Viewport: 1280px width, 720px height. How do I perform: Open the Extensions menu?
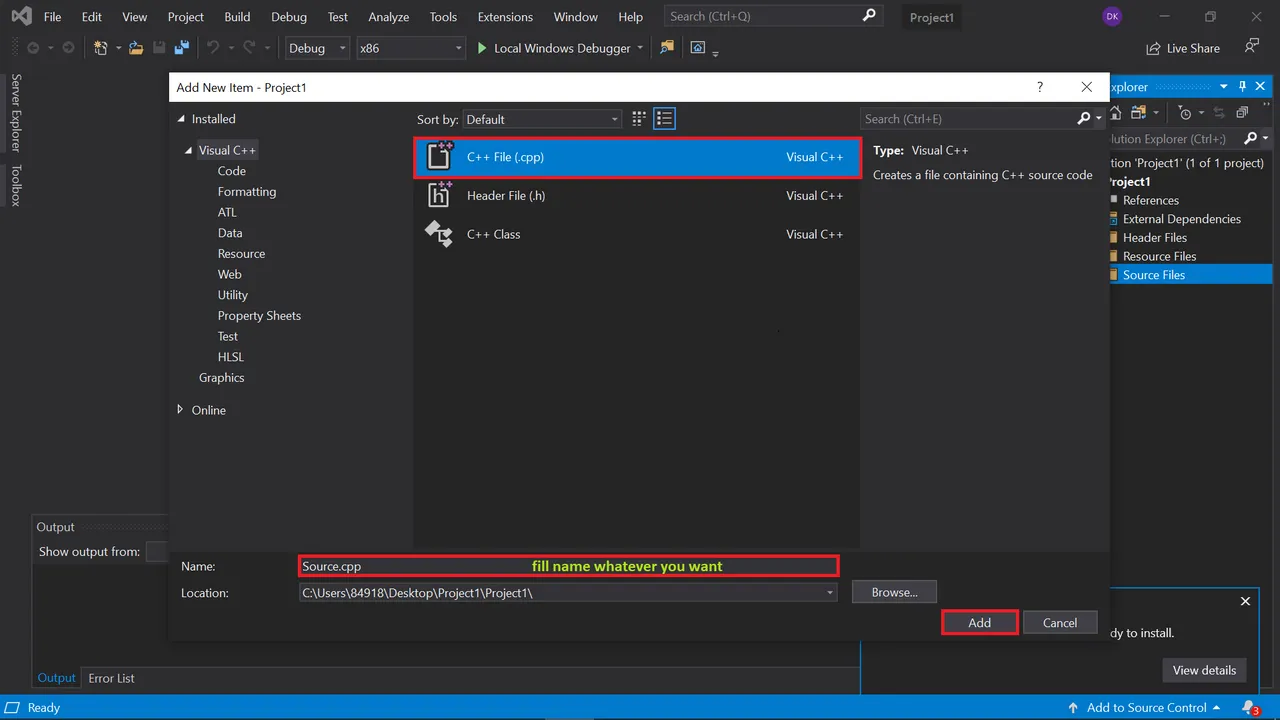(x=505, y=17)
